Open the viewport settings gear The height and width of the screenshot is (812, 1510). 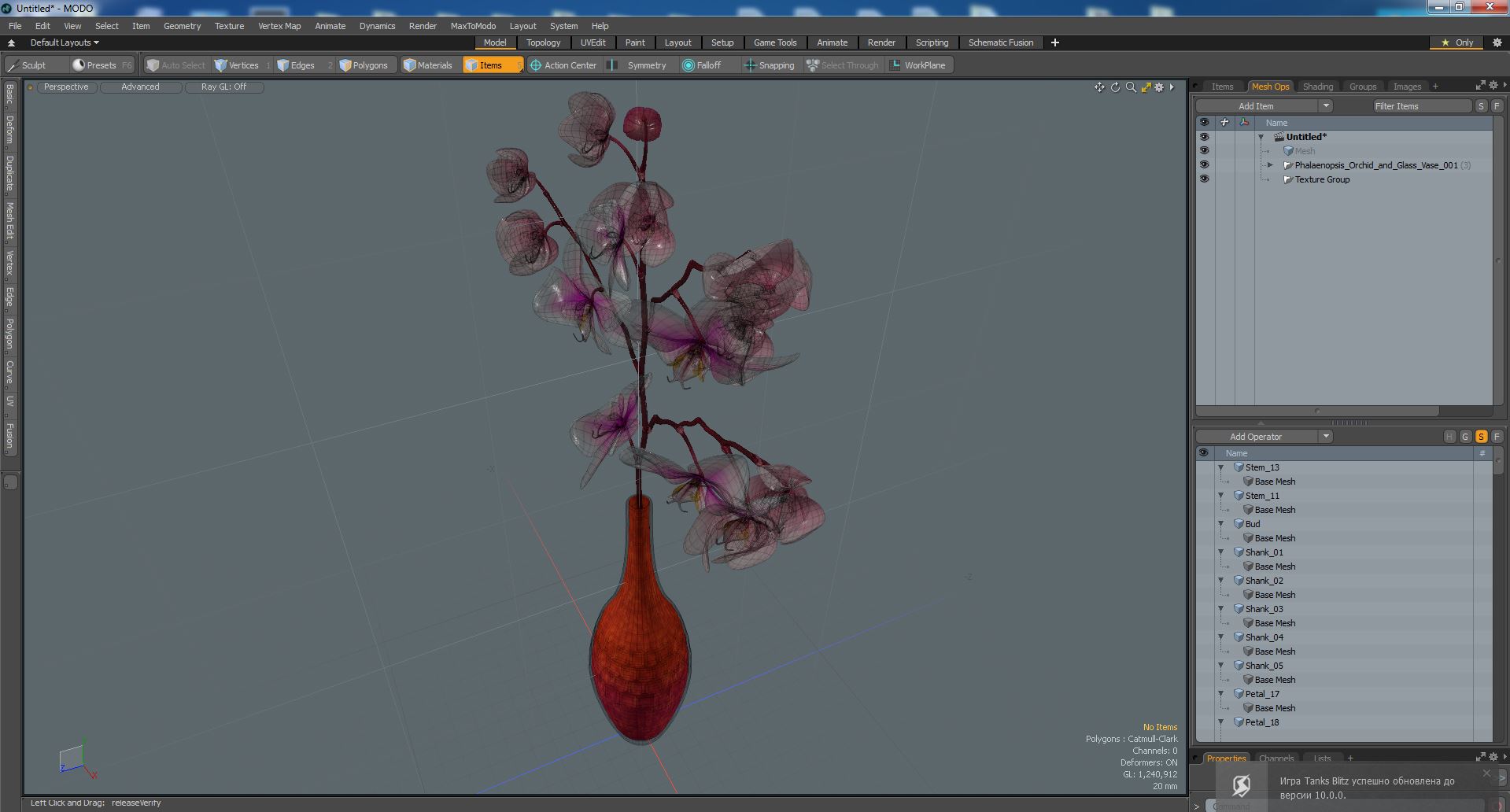[x=1159, y=87]
